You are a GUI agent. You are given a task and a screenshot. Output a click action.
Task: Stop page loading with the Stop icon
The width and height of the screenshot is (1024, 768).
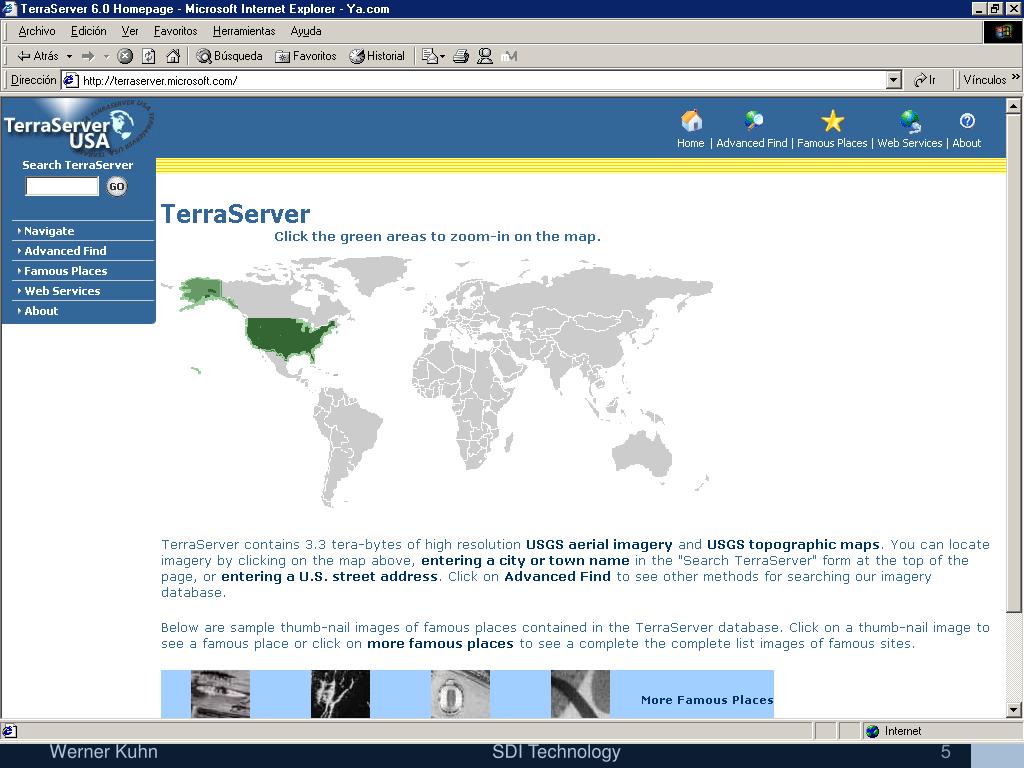125,56
